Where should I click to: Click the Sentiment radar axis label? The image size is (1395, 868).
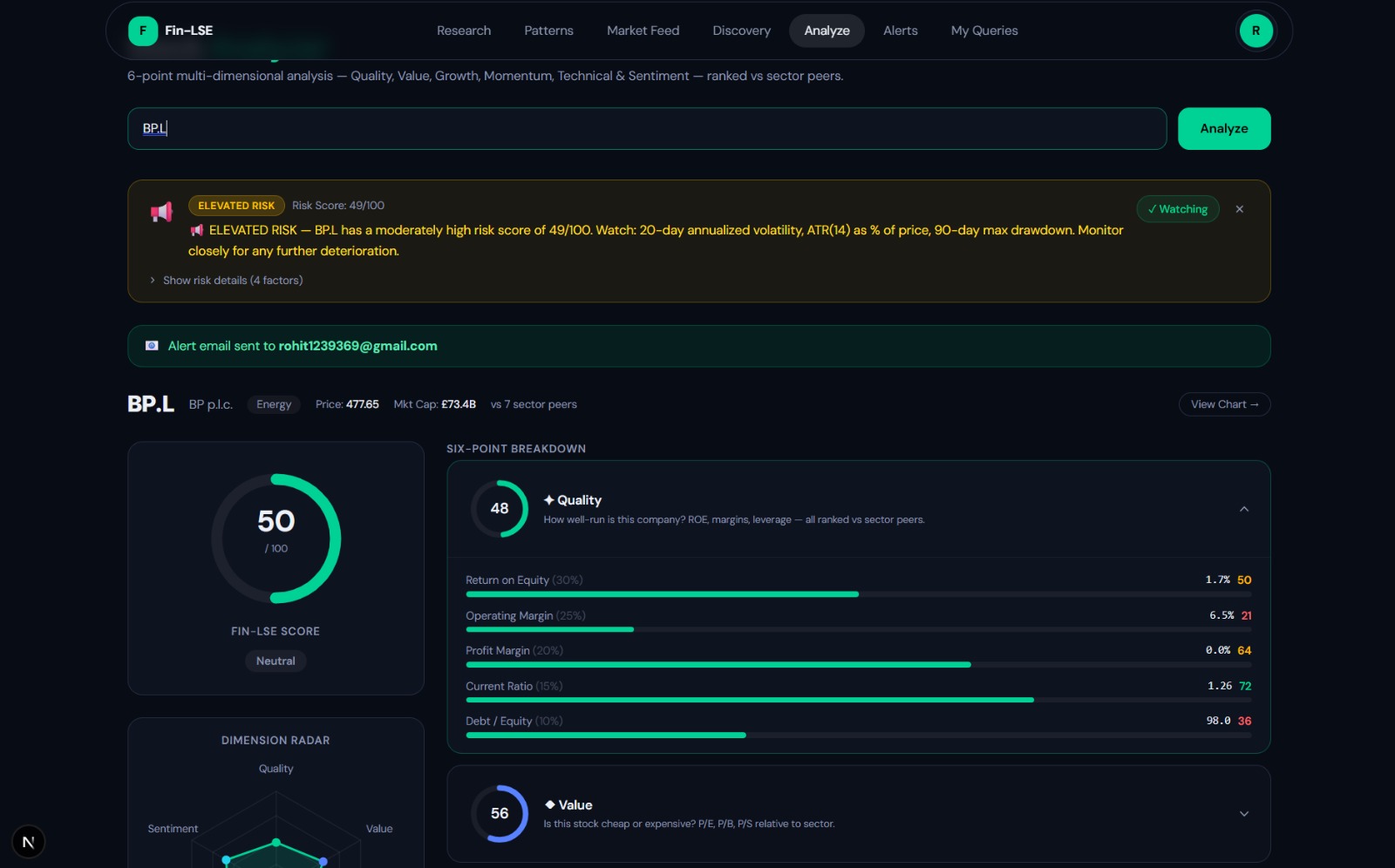point(173,829)
